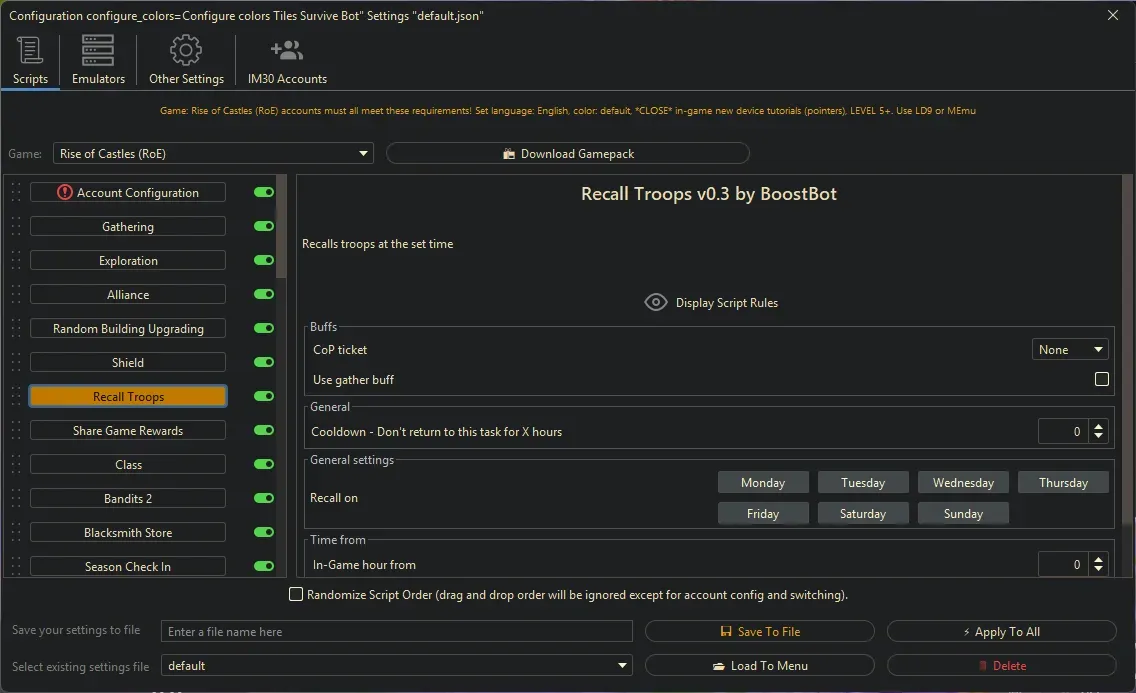Click the Emulators server stack icon
This screenshot has height=693, width=1136.
click(98, 50)
